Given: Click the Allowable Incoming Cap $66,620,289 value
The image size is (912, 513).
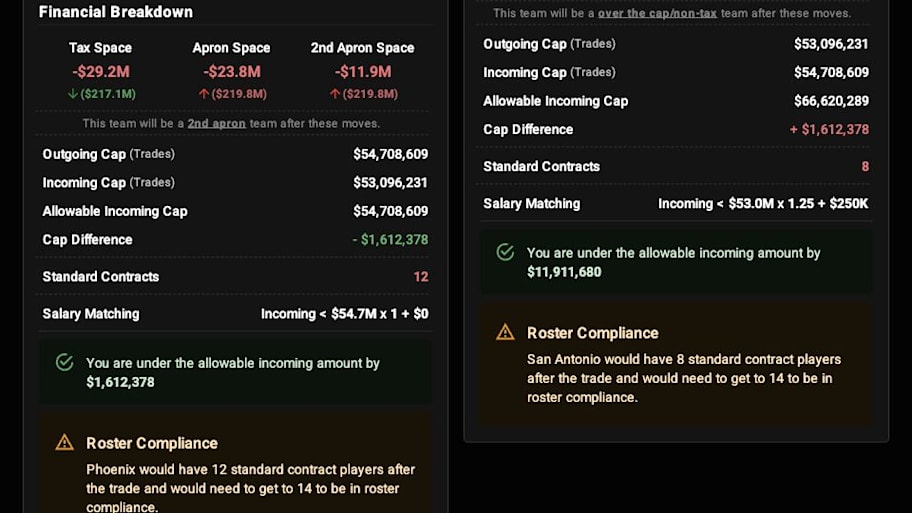Looking at the screenshot, I should point(831,101).
